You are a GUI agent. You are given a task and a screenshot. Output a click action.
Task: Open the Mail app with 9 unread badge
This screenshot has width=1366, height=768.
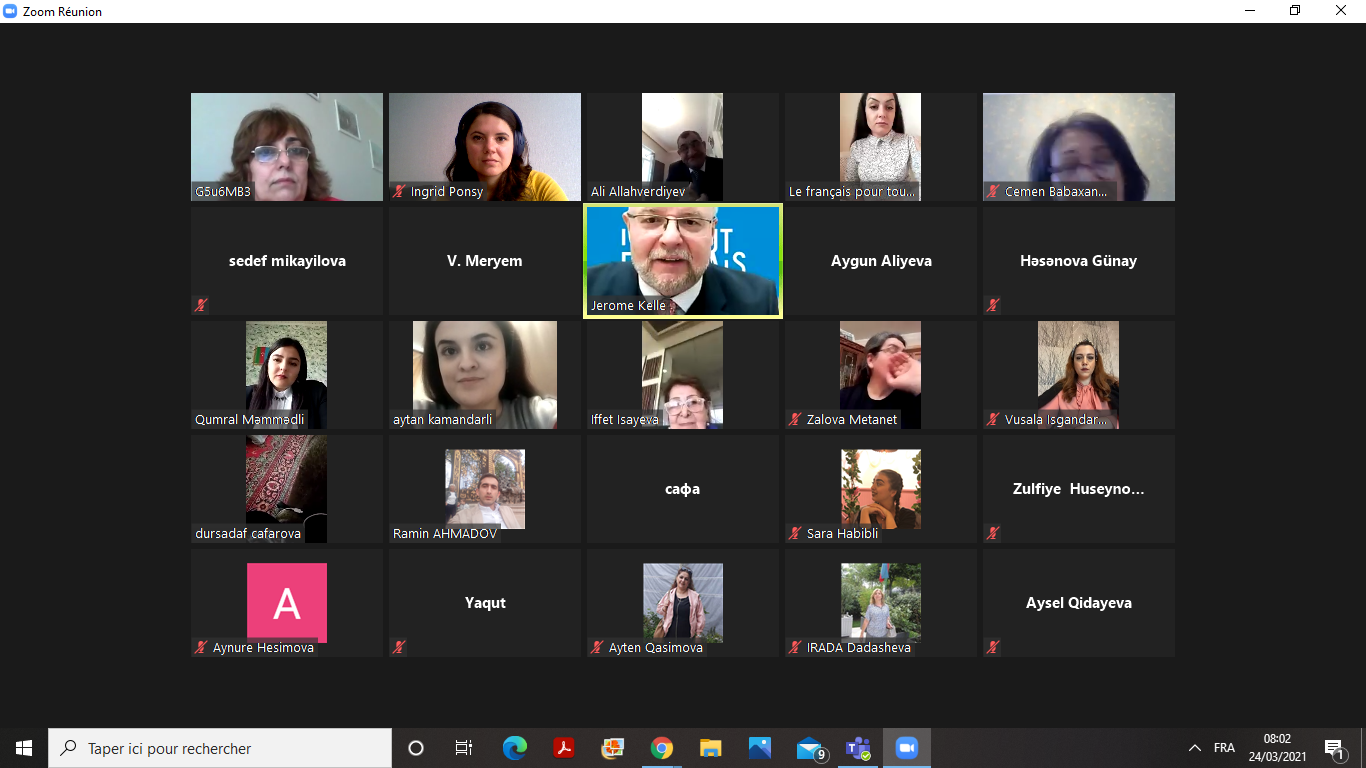coord(810,748)
